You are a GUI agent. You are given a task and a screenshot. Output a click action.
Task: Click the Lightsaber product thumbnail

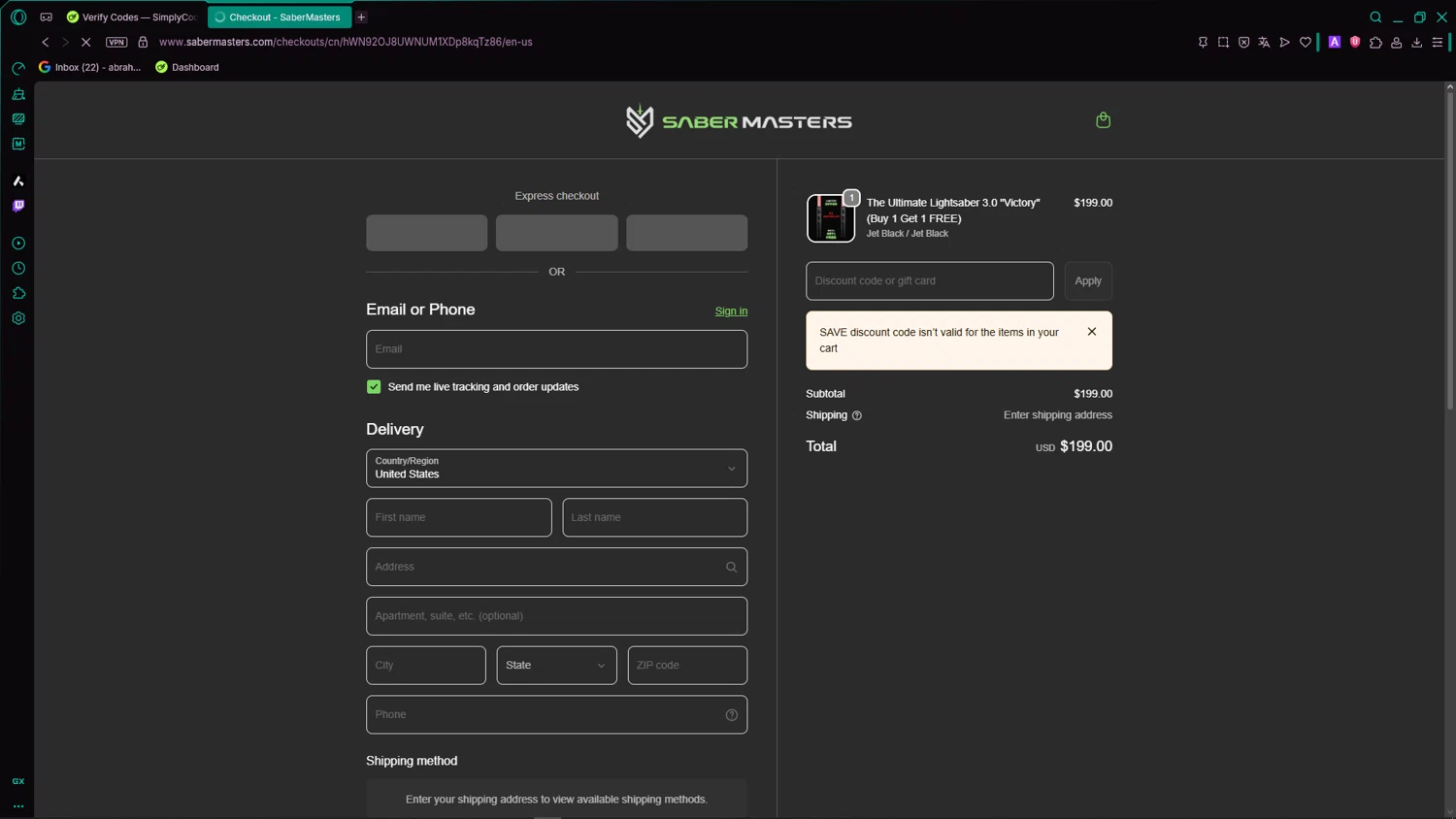point(831,217)
